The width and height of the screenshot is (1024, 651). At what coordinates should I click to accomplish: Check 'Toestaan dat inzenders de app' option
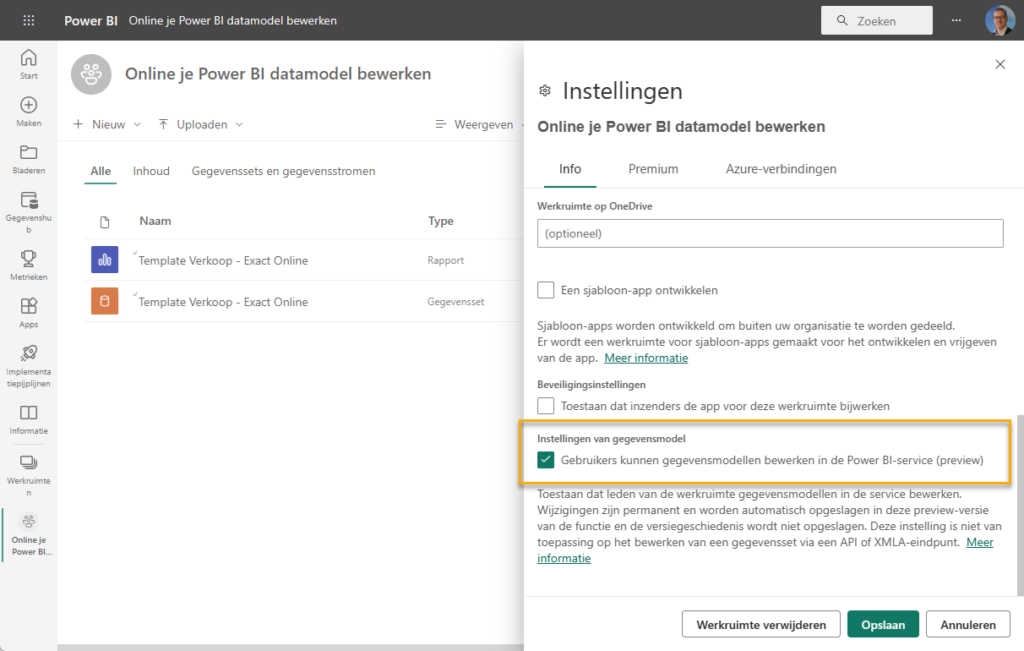(x=546, y=406)
